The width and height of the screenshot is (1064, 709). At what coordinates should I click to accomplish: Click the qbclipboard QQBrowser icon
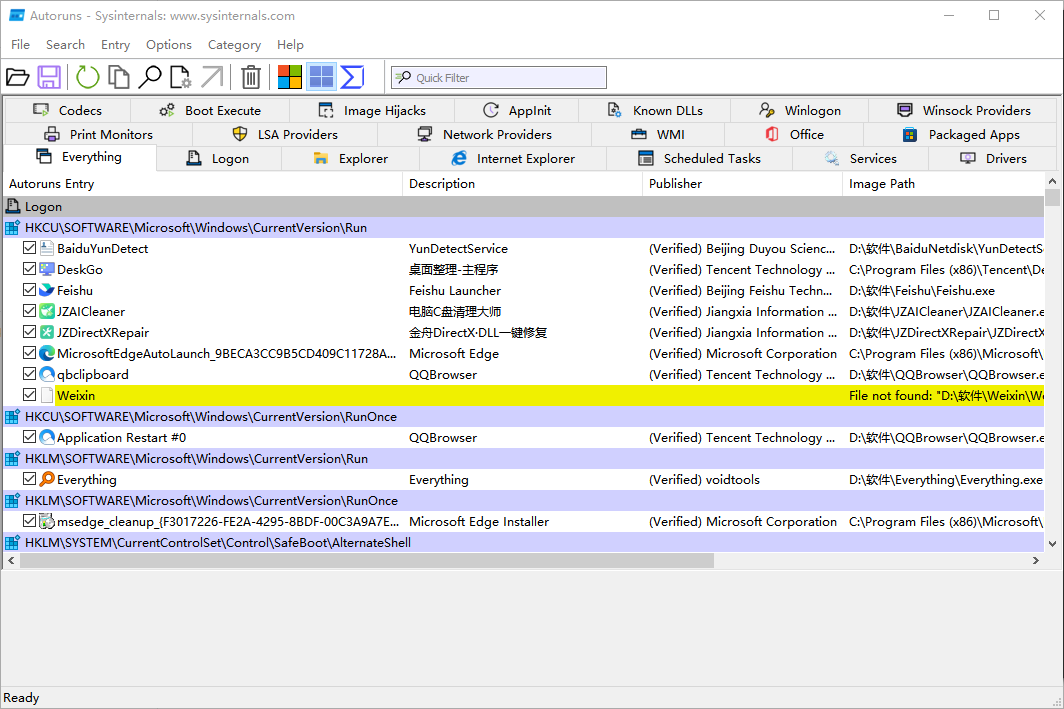[47, 375]
